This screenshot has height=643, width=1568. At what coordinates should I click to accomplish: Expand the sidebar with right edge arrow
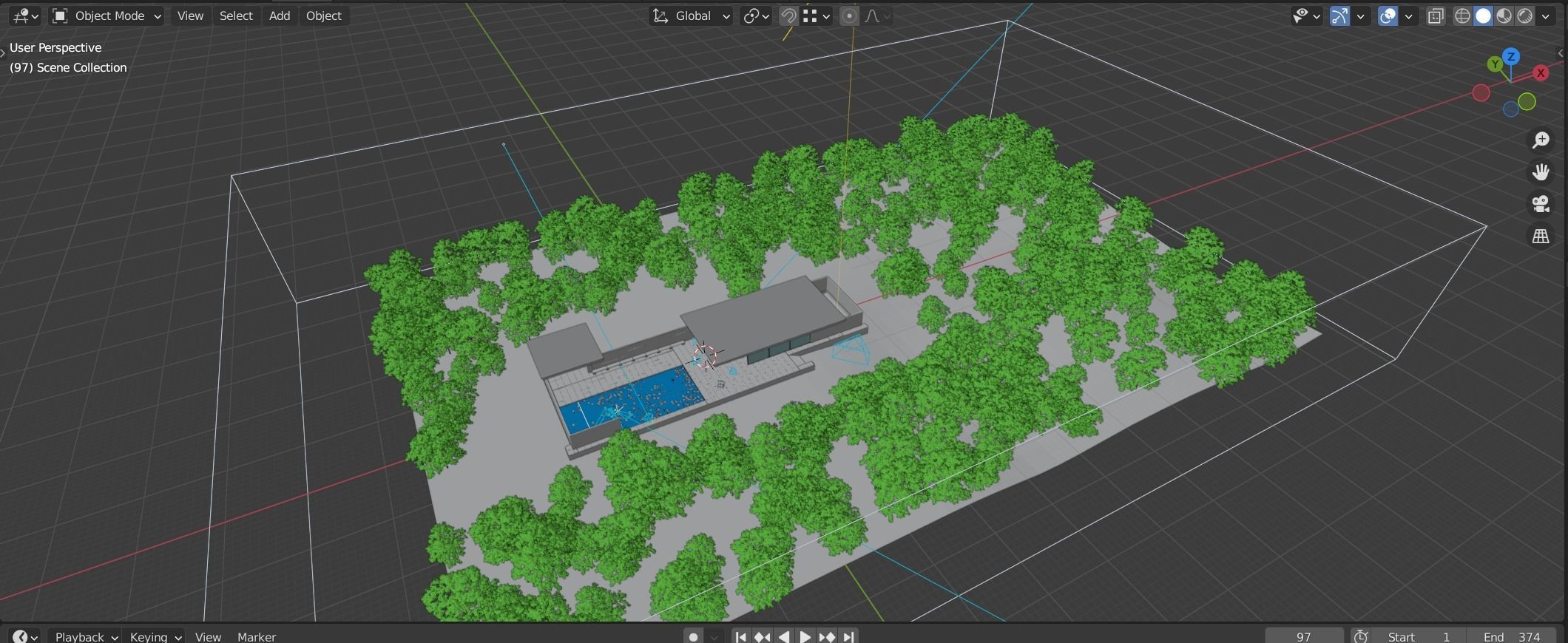1561,52
